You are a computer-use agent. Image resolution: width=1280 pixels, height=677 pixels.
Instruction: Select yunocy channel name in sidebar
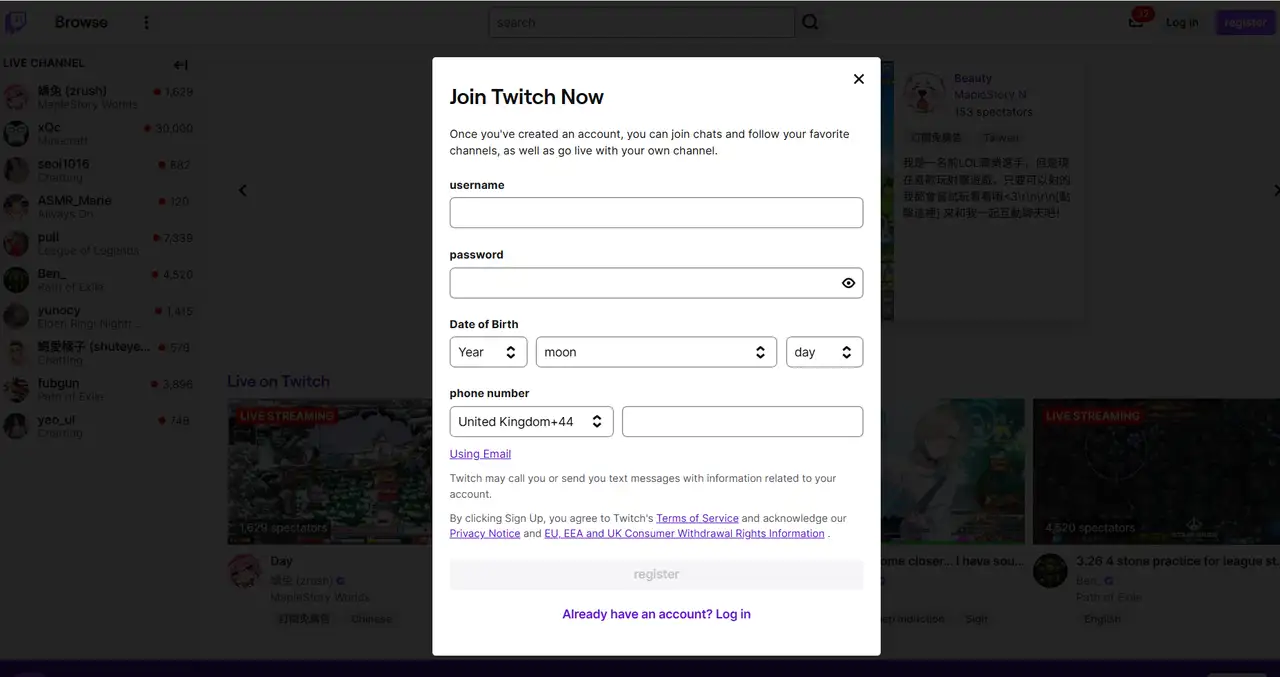pos(59,310)
